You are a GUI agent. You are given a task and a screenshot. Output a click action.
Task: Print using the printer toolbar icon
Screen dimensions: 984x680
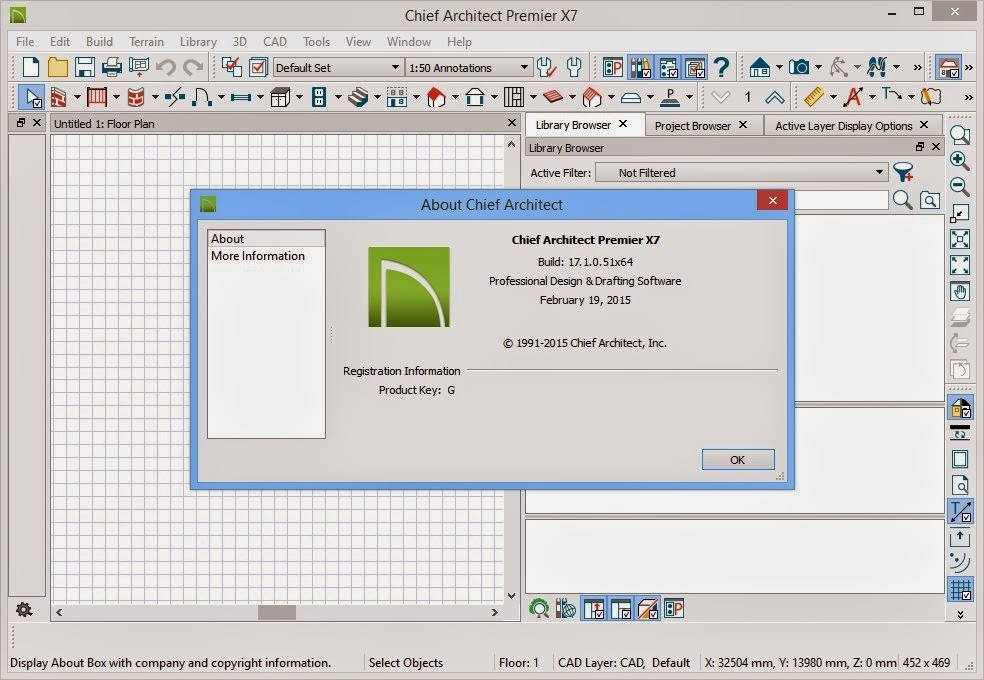point(112,67)
